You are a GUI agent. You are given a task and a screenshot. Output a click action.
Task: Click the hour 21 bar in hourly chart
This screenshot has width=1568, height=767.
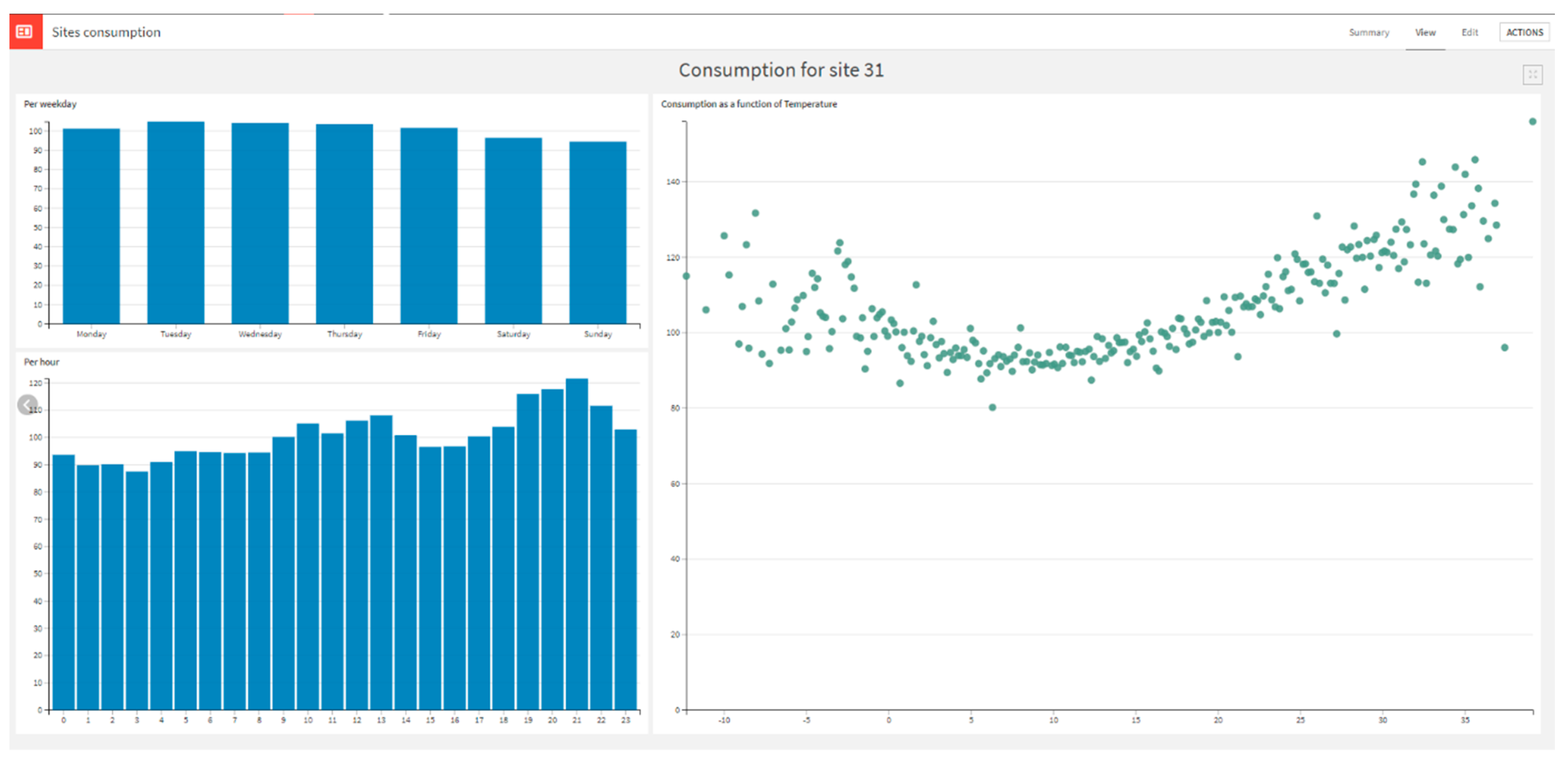576,544
